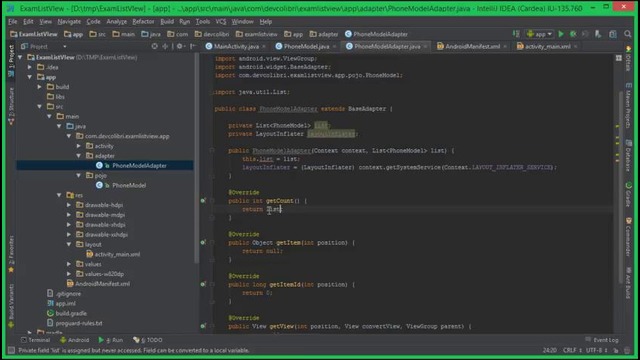
Task: Toggle Build Variants tool window
Action: (x=11, y=305)
